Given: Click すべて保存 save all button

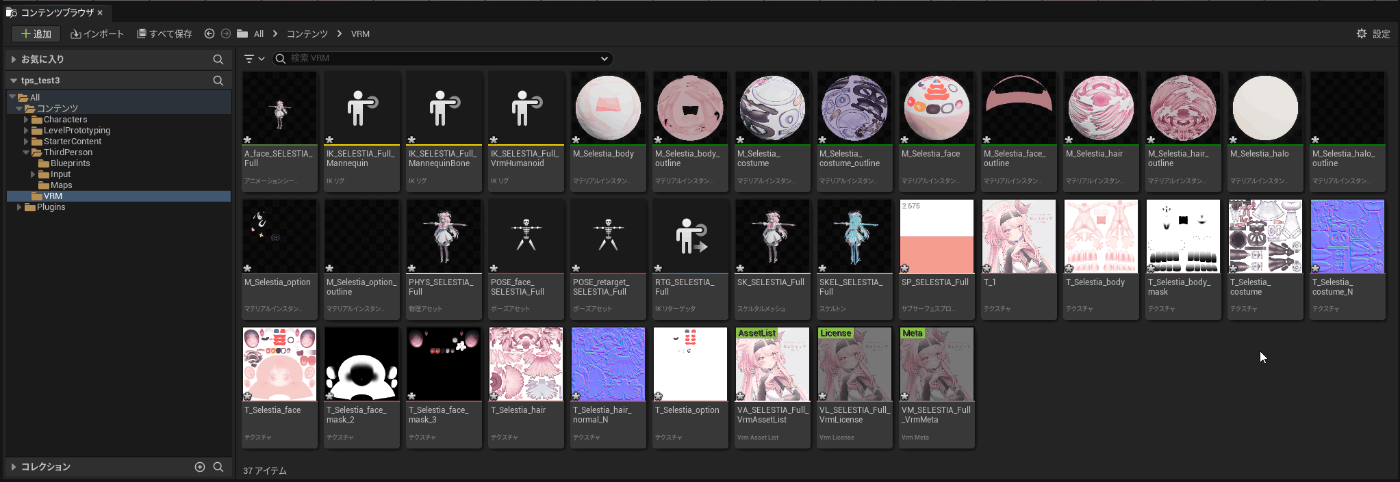Looking at the screenshot, I should point(164,33).
